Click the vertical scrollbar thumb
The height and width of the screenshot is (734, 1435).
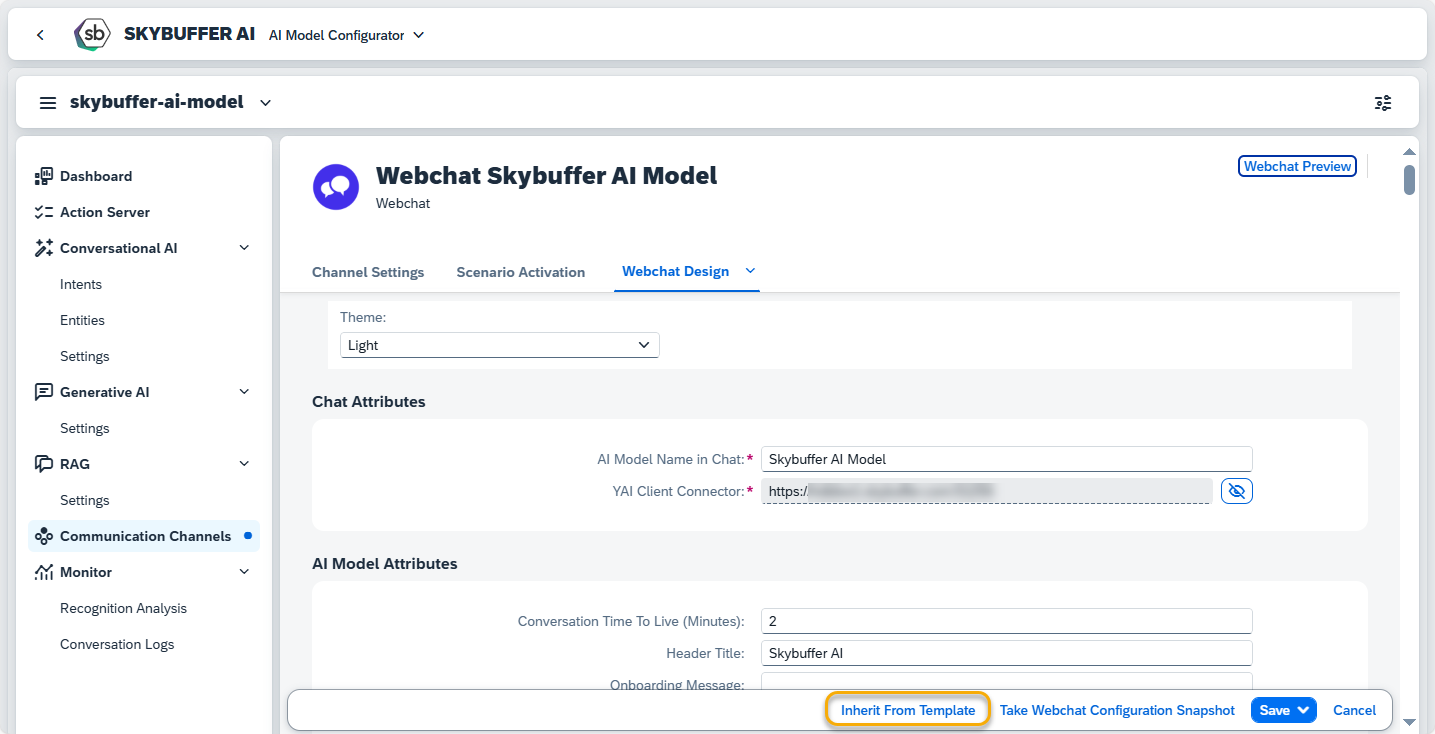tap(1409, 180)
